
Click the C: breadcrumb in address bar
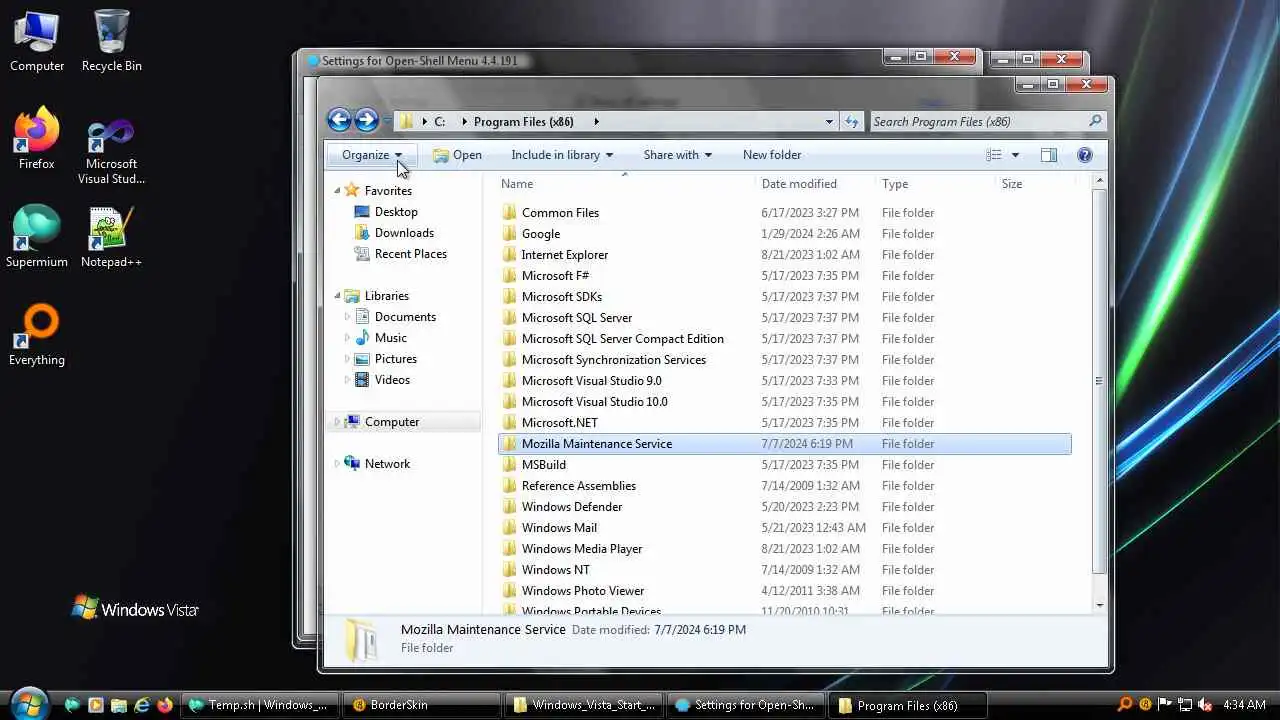[440, 122]
